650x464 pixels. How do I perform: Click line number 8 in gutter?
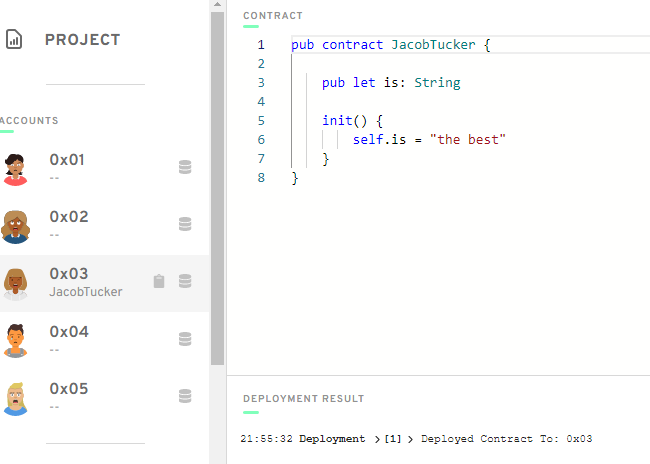261,178
